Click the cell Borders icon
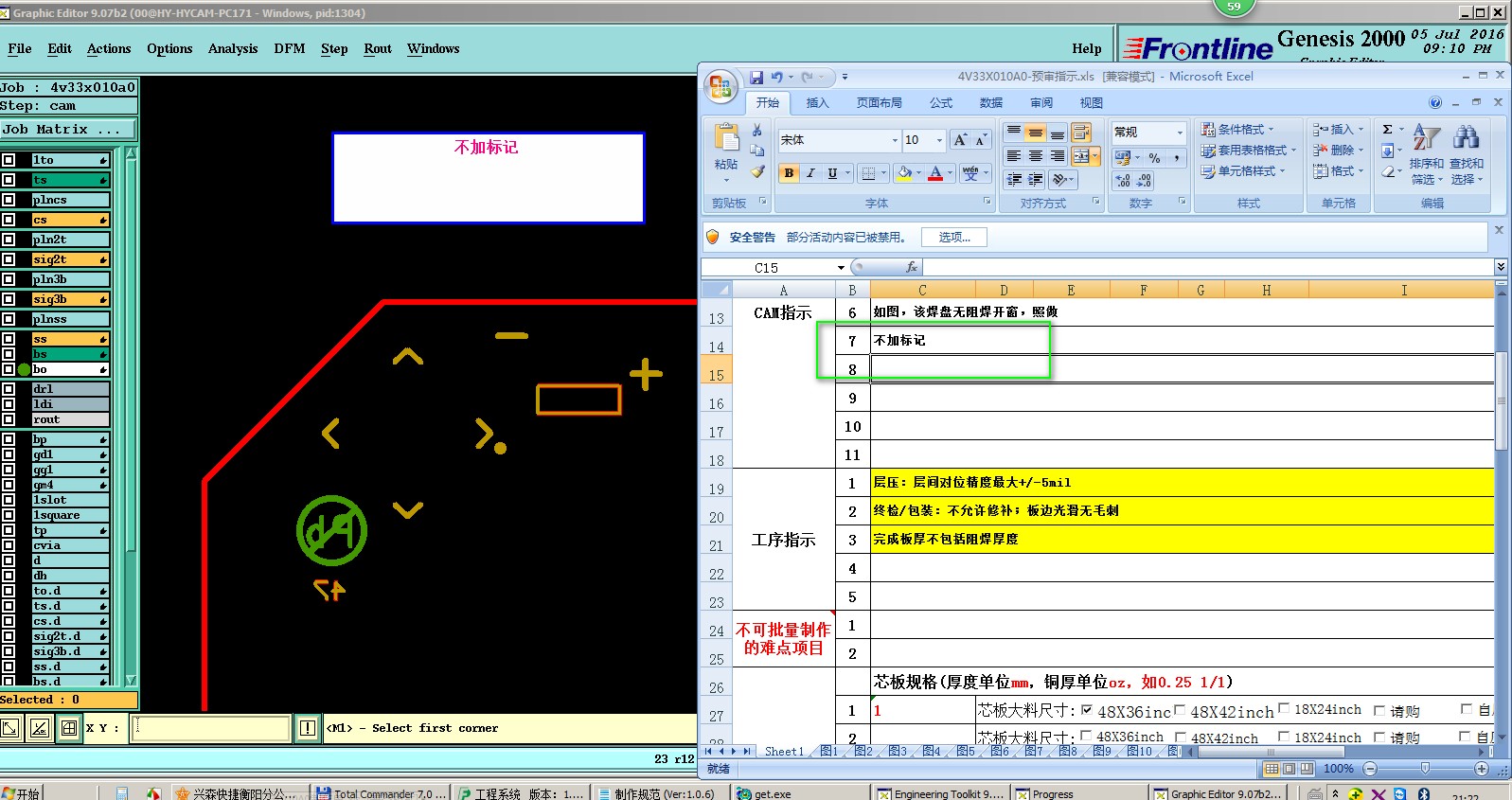 (867, 173)
